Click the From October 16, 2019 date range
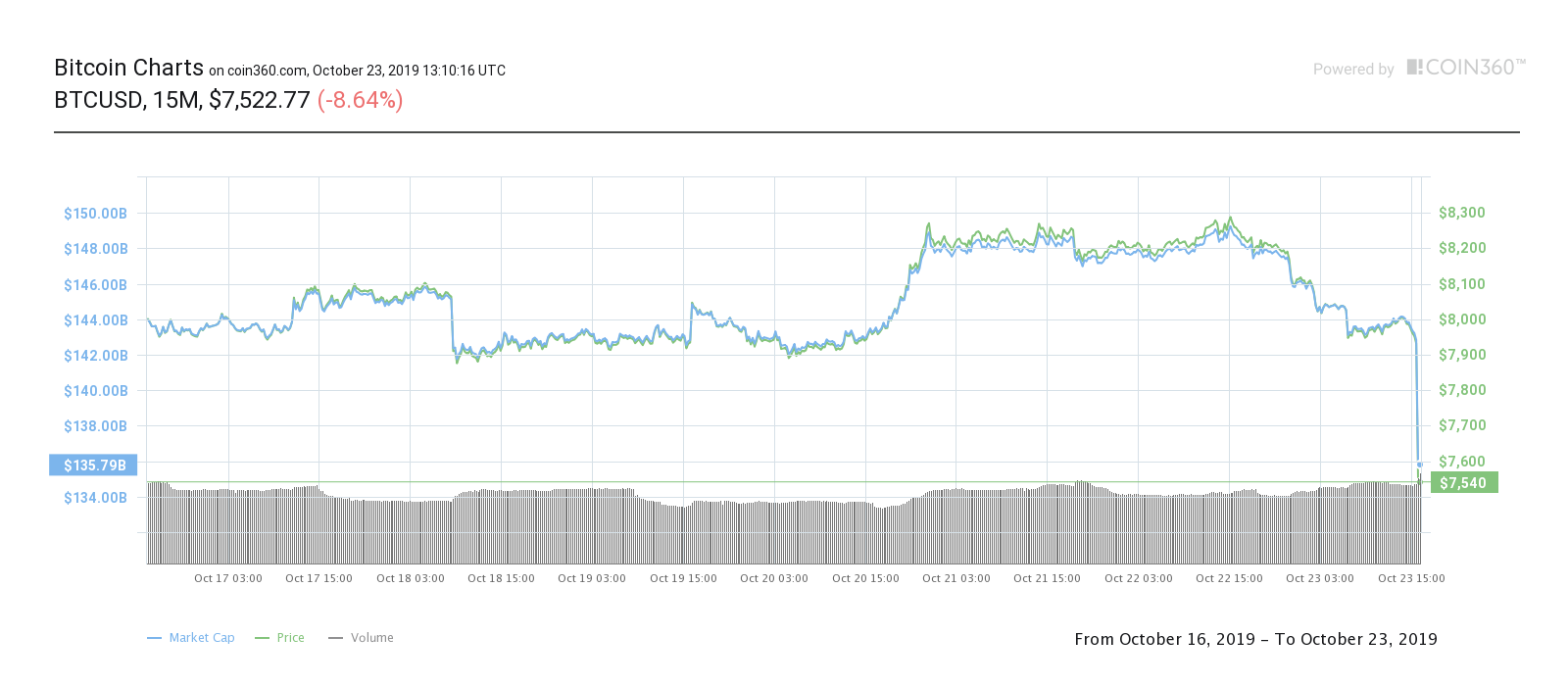The width and height of the screenshot is (1568, 686). pos(1164,639)
